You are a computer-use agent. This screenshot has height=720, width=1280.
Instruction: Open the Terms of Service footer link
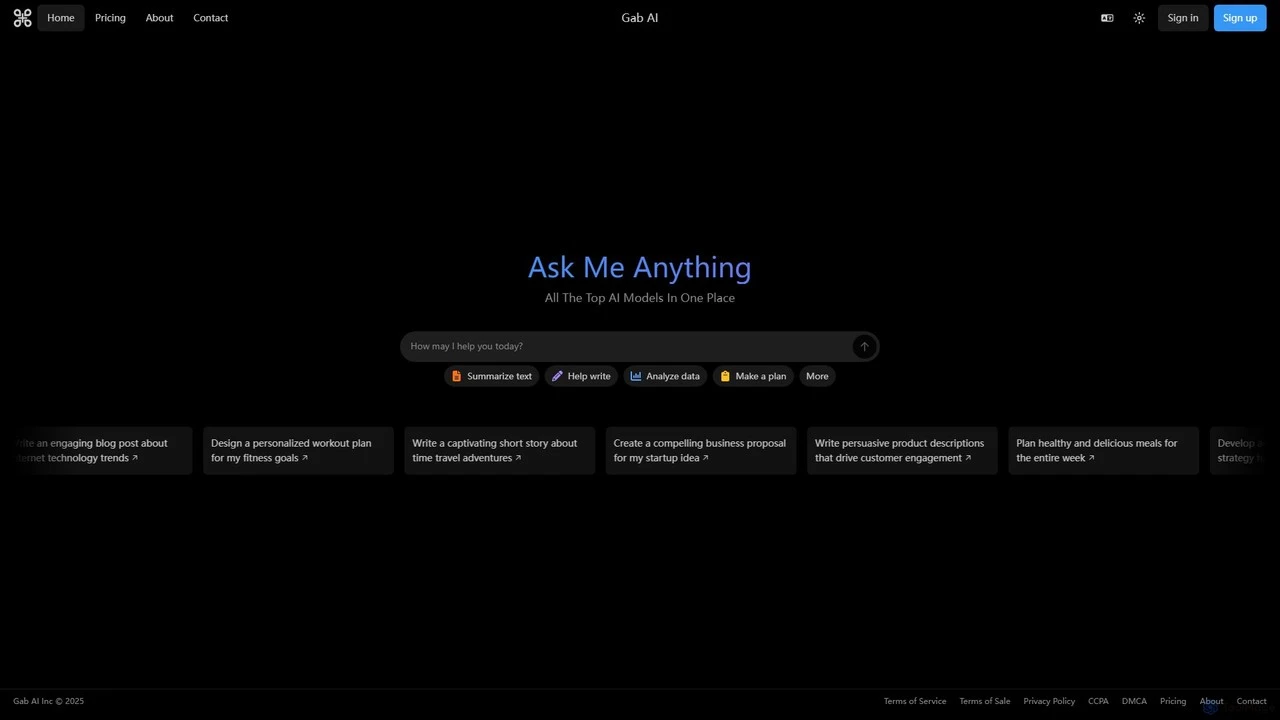915,701
